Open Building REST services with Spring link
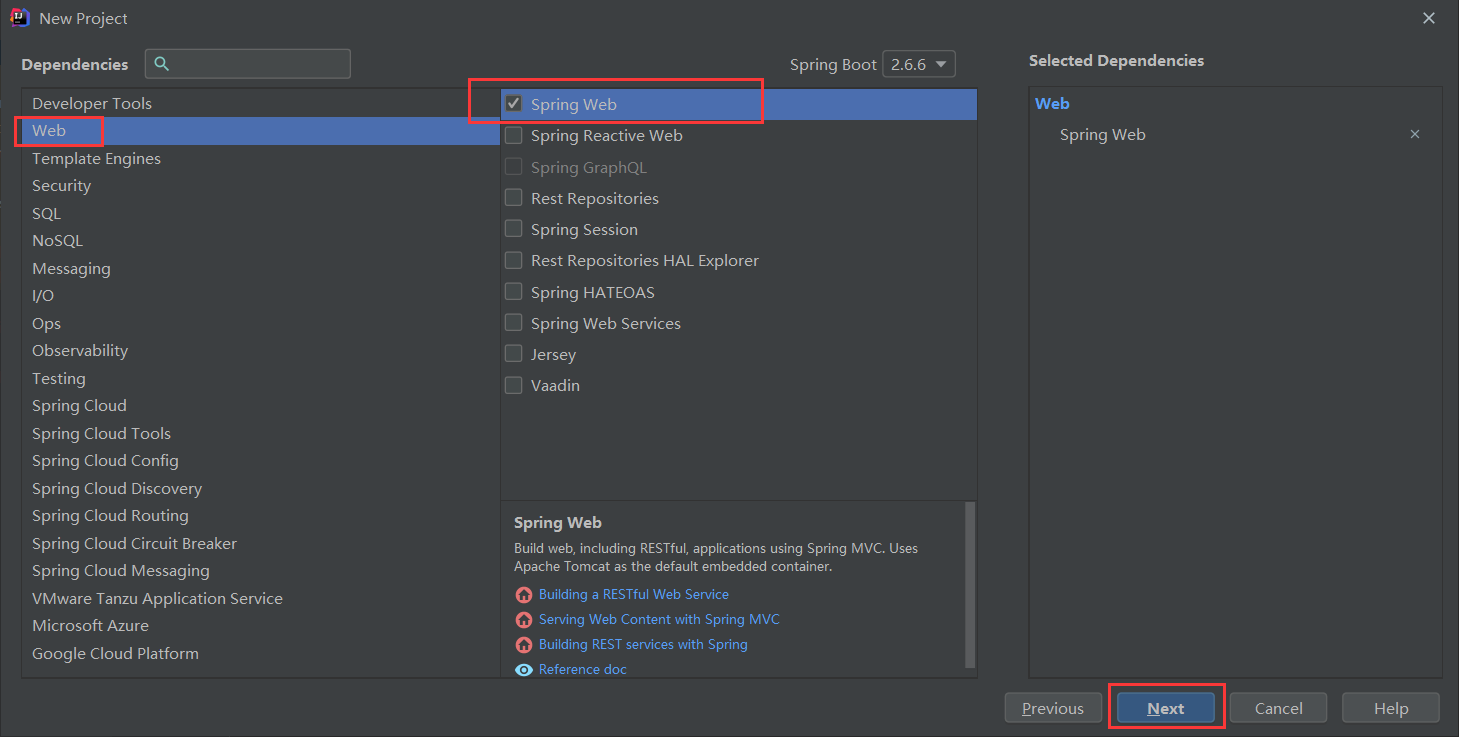The image size is (1459, 737). pos(643,644)
